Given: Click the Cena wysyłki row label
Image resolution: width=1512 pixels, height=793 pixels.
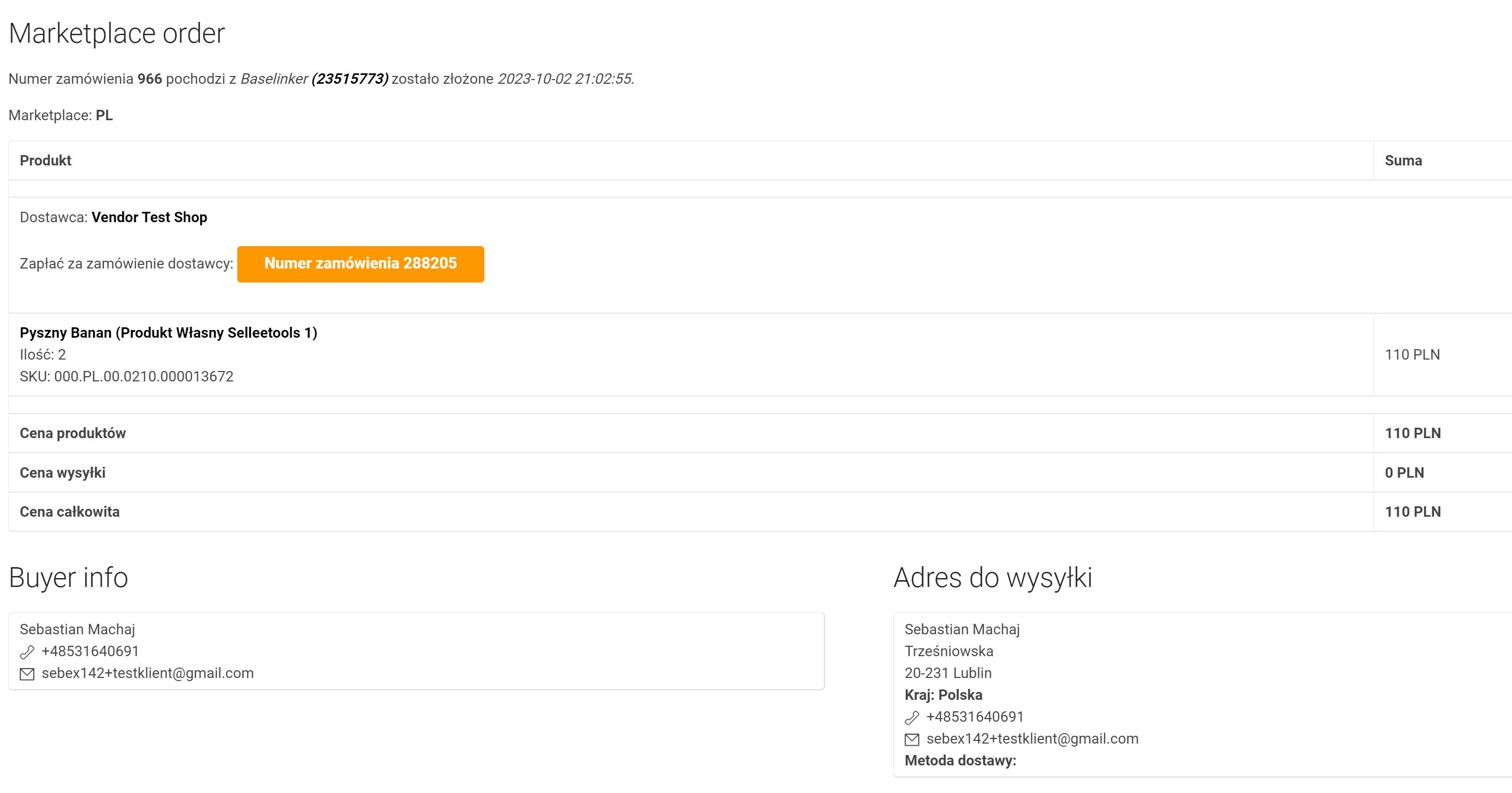Looking at the screenshot, I should coord(62,473).
